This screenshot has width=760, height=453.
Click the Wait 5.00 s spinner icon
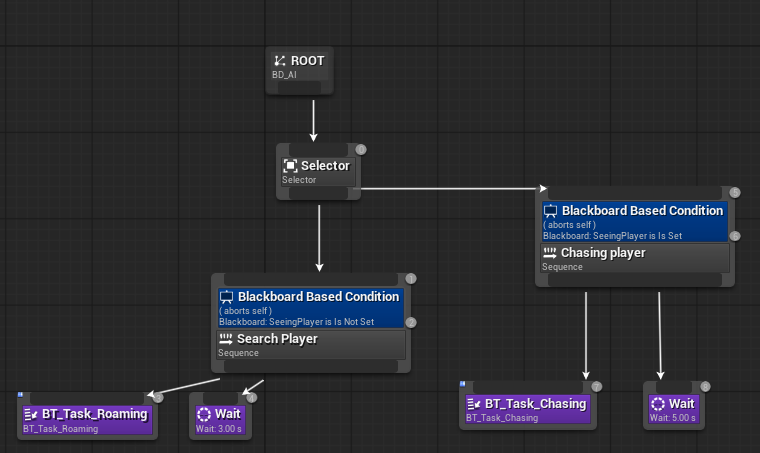click(658, 404)
